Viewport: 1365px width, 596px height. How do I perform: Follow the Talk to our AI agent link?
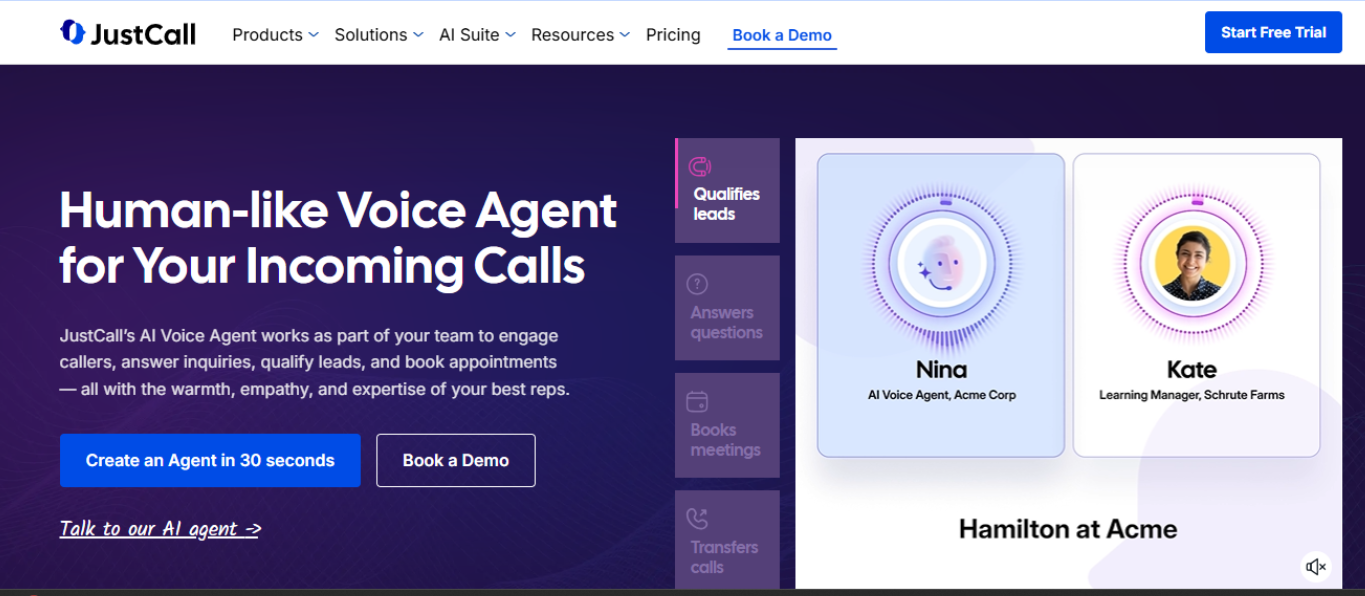click(160, 529)
